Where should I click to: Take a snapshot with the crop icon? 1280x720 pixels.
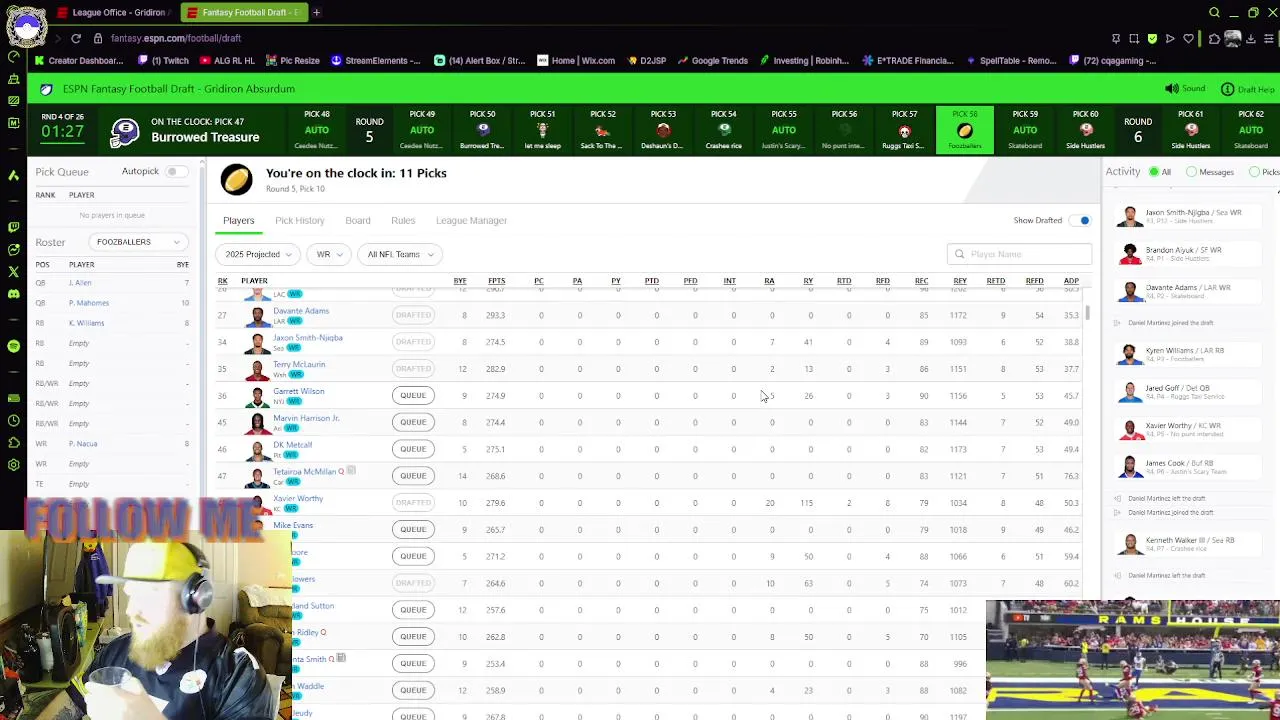click(1134, 39)
